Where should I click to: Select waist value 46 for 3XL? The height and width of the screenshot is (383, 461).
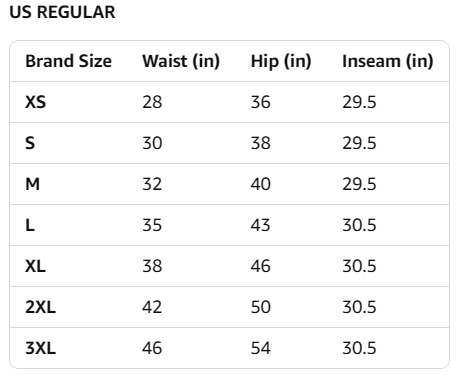pyautogui.click(x=152, y=348)
